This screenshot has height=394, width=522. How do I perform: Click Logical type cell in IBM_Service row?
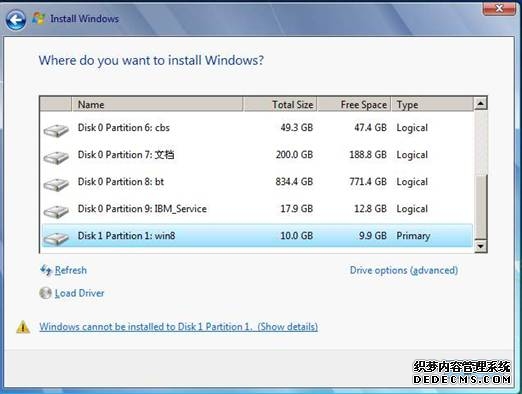coord(412,209)
